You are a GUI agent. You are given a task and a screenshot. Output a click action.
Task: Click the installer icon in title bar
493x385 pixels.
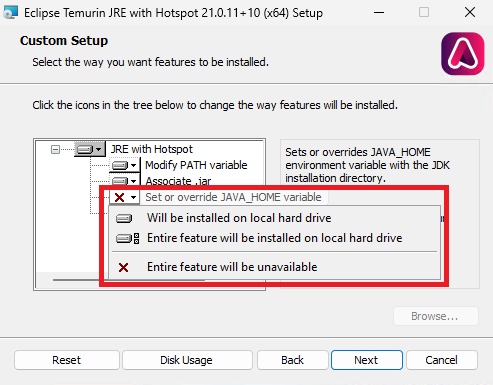(x=10, y=12)
